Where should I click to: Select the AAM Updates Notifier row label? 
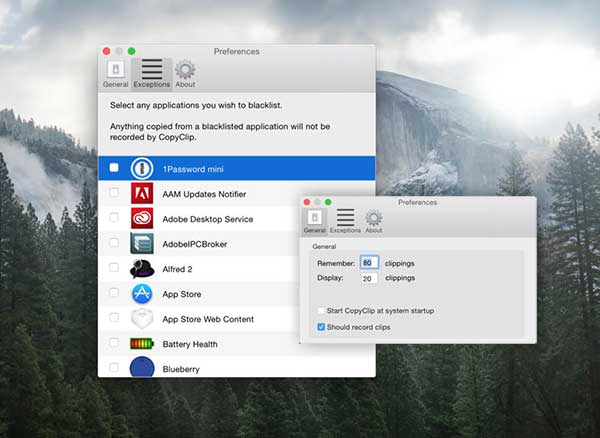click(204, 194)
